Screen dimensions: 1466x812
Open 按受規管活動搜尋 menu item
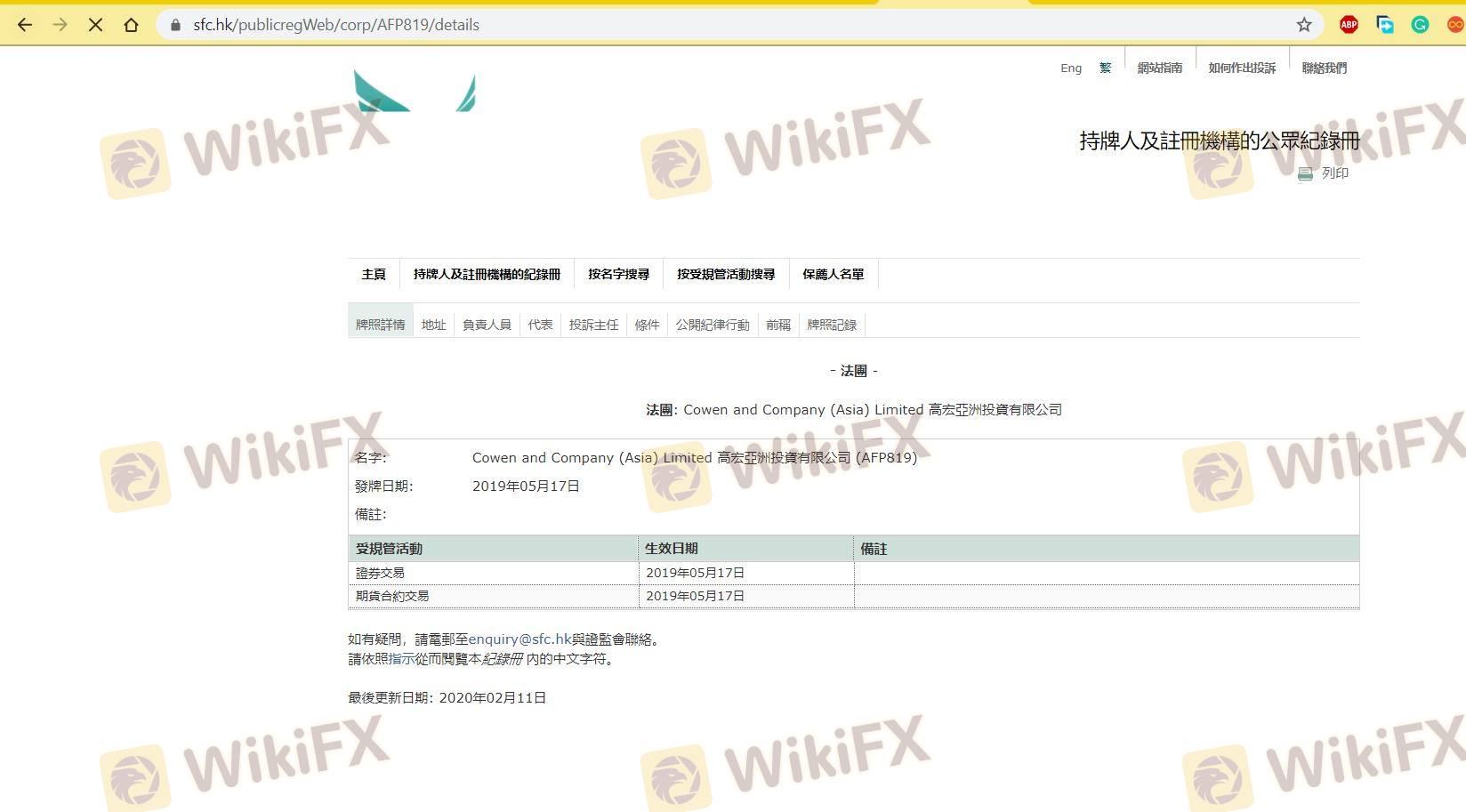point(726,274)
